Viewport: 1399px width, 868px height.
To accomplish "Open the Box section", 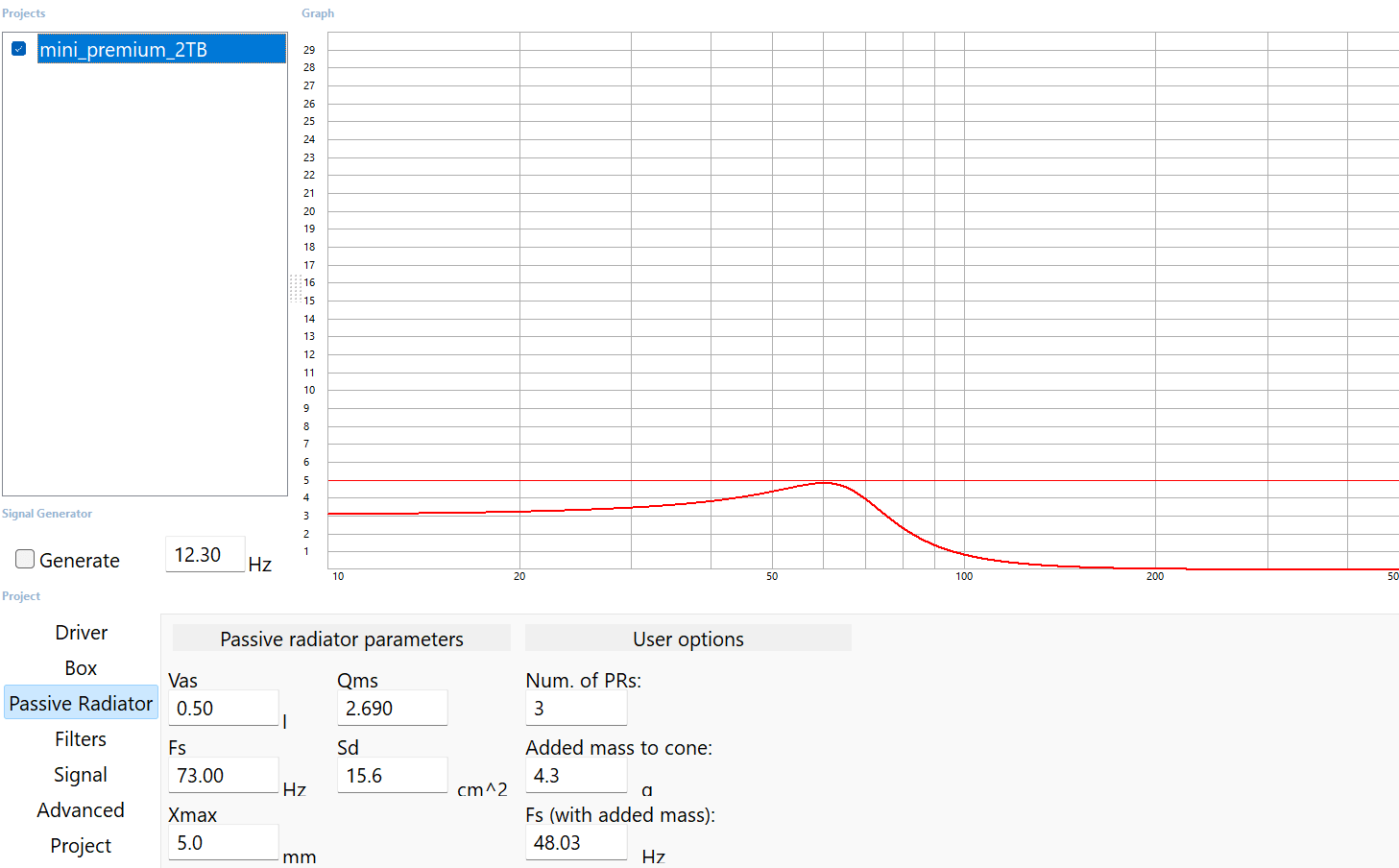I will (x=82, y=668).
